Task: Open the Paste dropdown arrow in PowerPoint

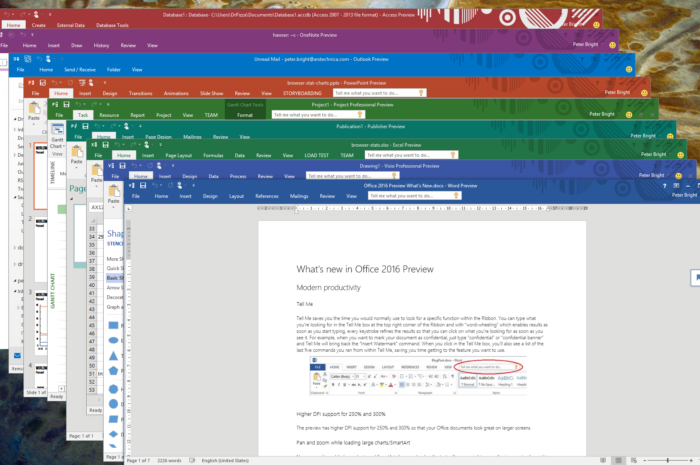Action: 34,124
